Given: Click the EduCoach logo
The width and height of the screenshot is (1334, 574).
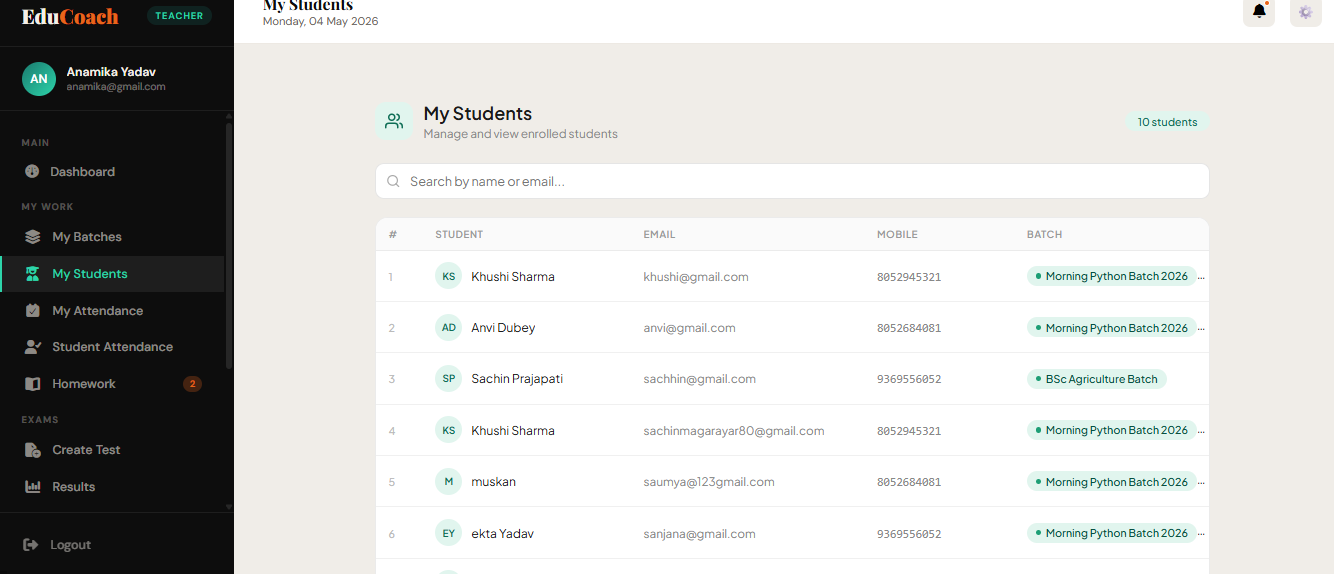Looking at the screenshot, I should (x=70, y=16).
